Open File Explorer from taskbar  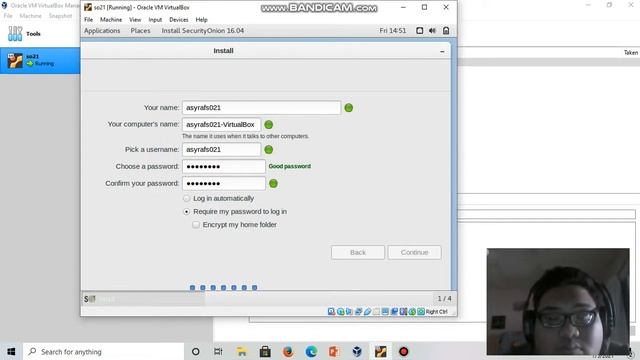242,351
